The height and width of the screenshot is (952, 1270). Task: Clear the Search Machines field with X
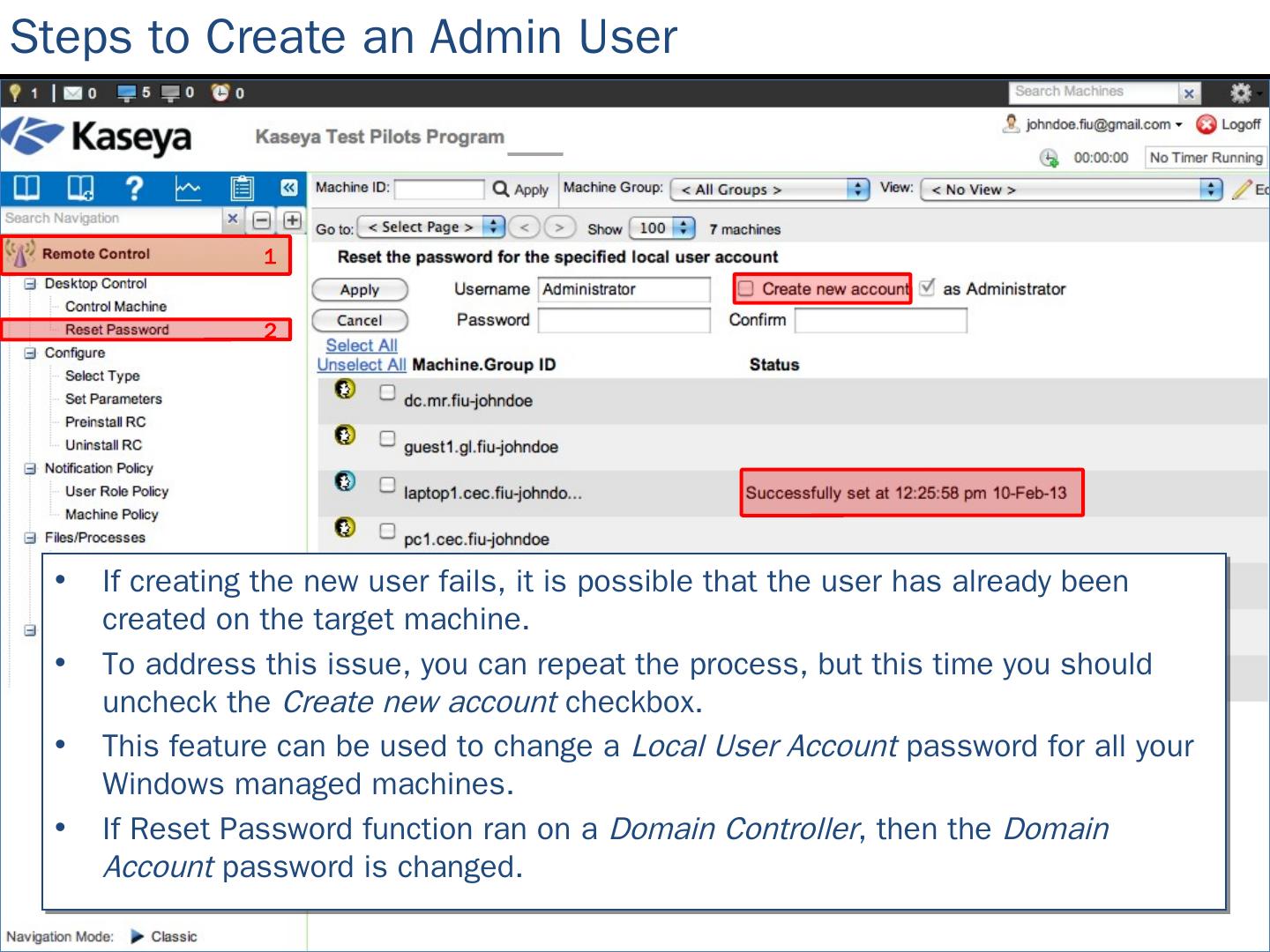click(x=1189, y=93)
